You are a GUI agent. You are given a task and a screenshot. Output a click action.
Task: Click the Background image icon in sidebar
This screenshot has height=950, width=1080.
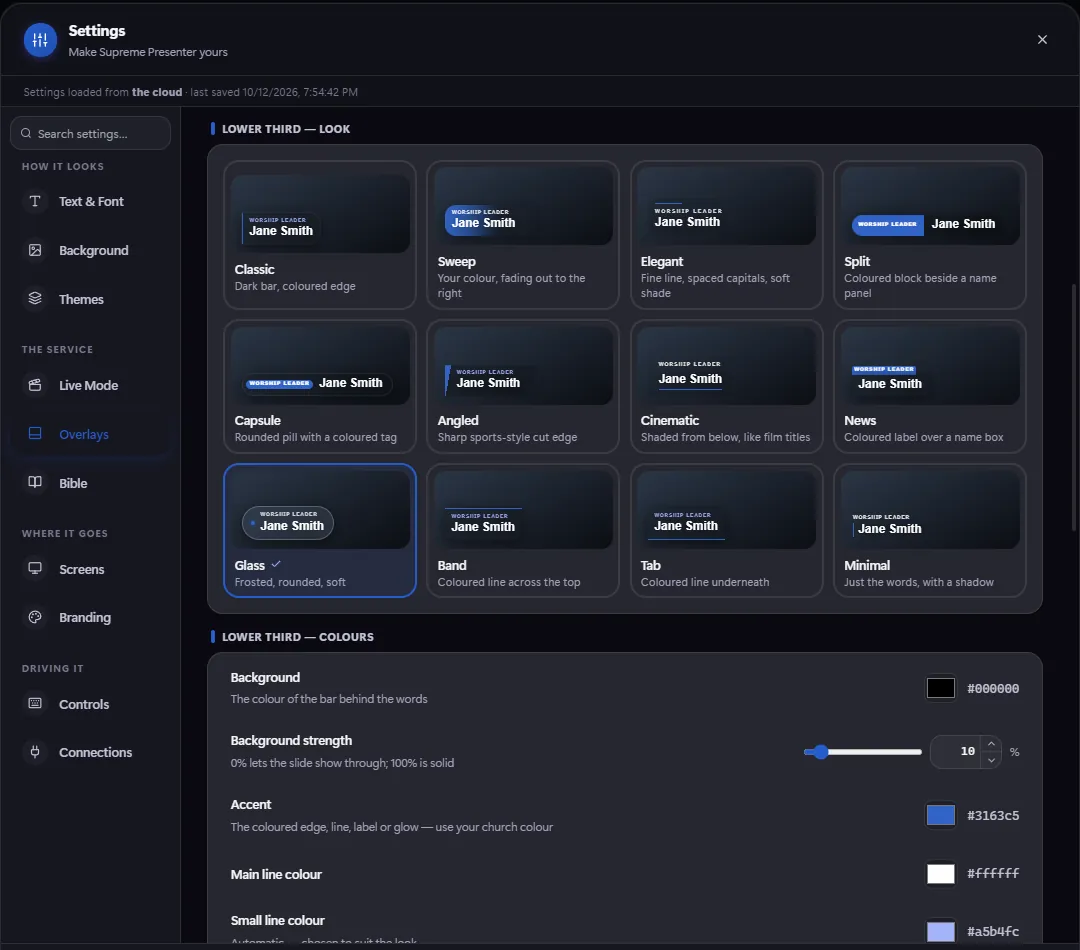35,250
